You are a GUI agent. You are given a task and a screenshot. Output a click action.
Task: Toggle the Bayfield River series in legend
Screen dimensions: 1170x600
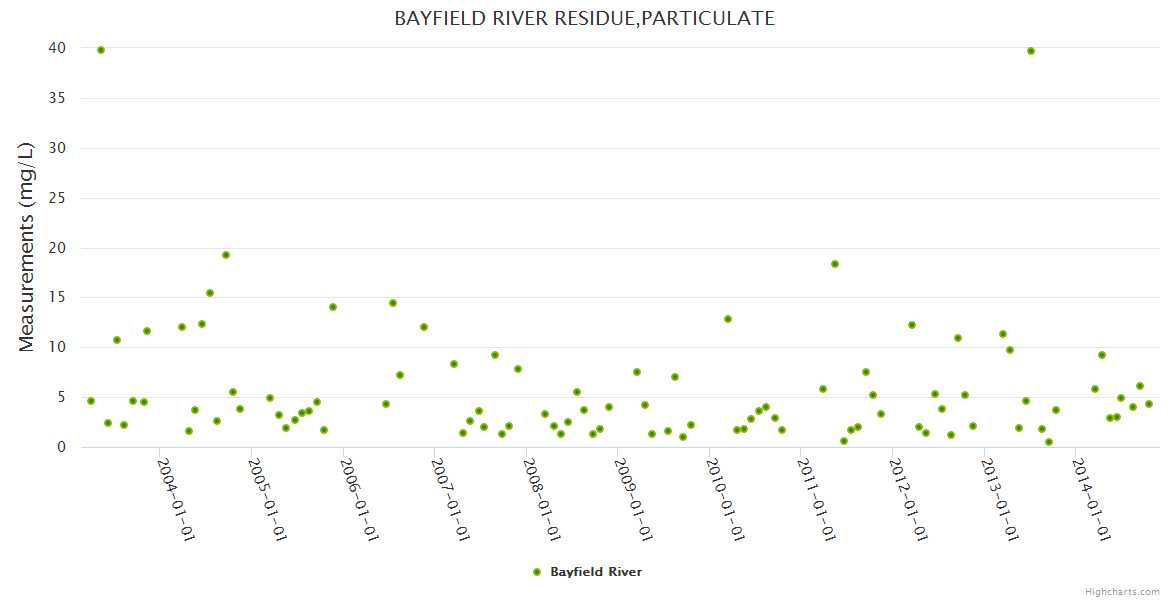[x=595, y=572]
